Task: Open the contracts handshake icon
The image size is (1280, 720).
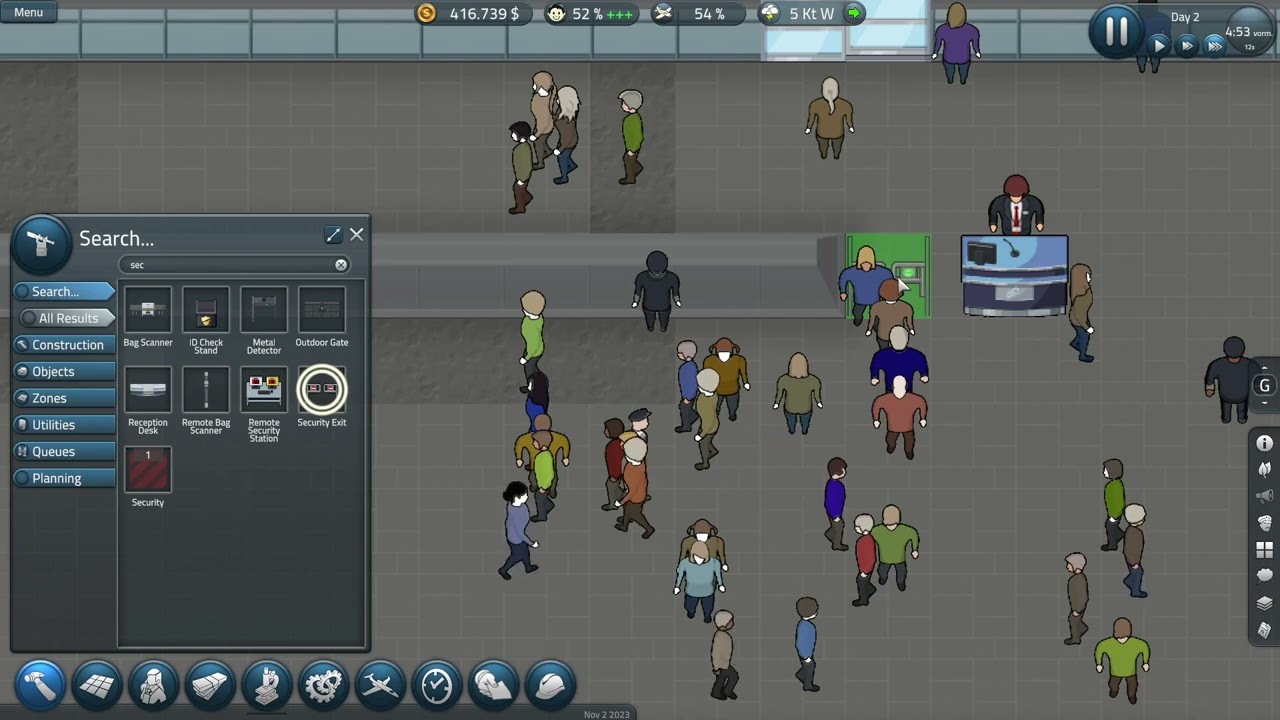Action: [493, 685]
